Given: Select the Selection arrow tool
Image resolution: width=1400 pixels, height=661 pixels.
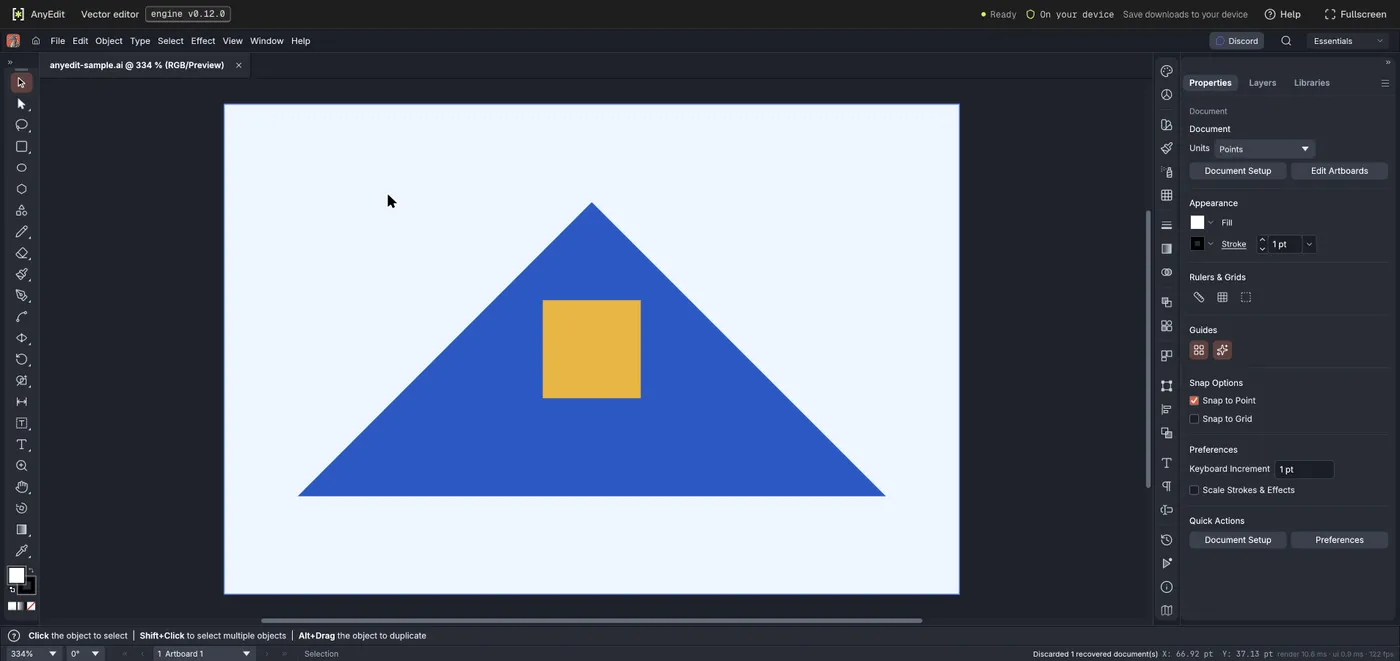Looking at the screenshot, I should coord(21,83).
